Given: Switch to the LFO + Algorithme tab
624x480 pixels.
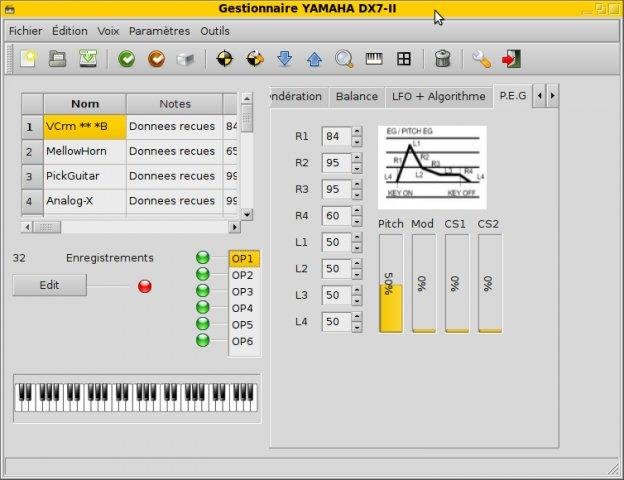Looking at the screenshot, I should [439, 97].
